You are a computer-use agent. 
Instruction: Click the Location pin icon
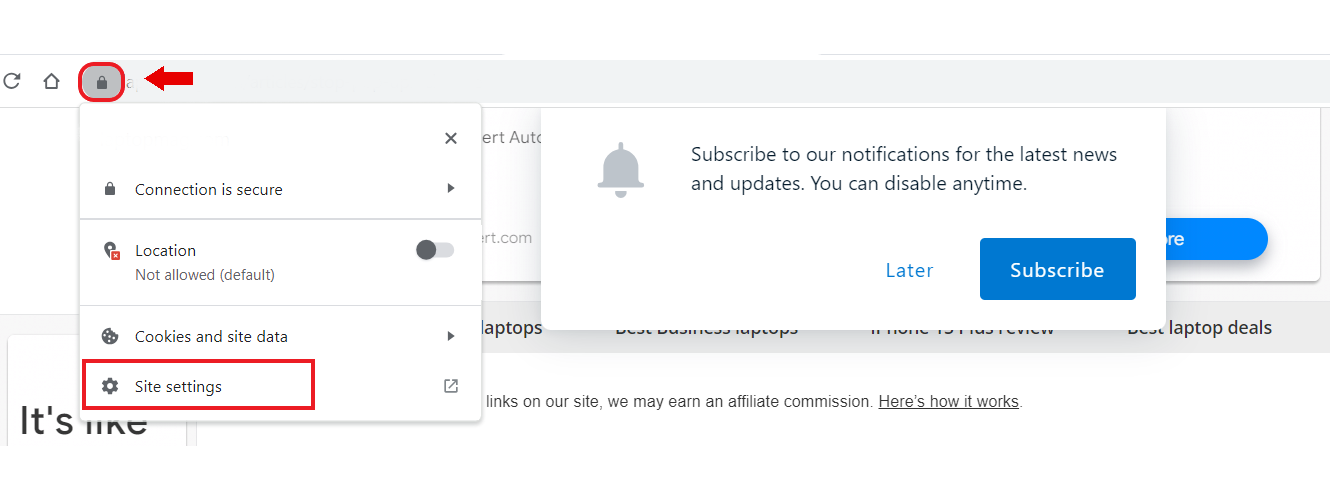click(112, 251)
